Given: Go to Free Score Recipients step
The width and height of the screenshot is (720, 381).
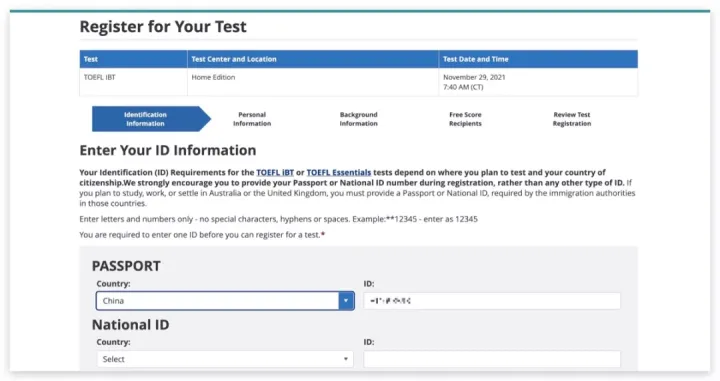Looking at the screenshot, I should point(465,119).
